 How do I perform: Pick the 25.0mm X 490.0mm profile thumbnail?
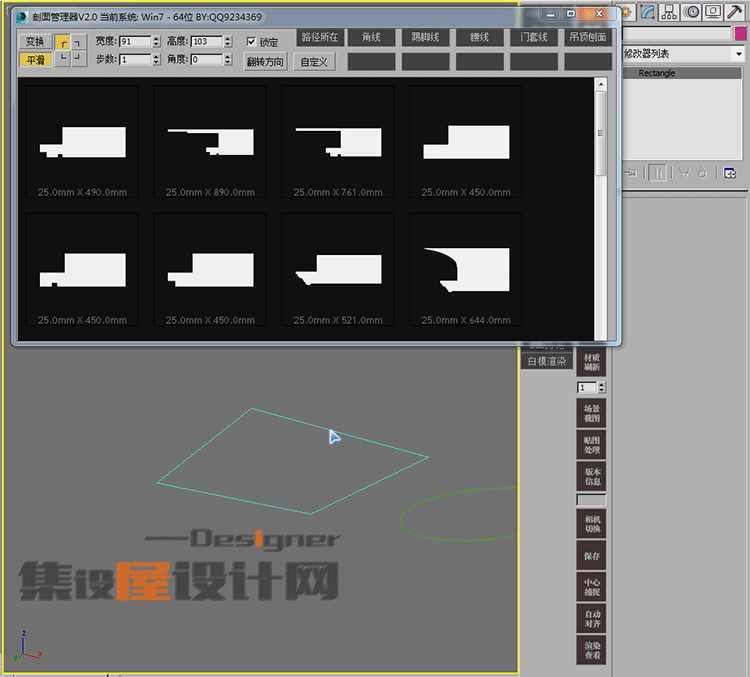click(82, 142)
